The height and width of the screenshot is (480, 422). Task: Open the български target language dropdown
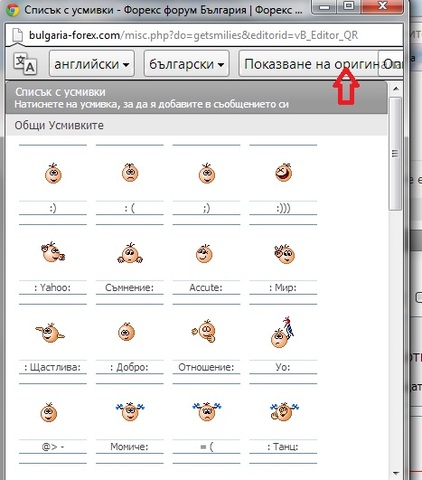tap(186, 64)
